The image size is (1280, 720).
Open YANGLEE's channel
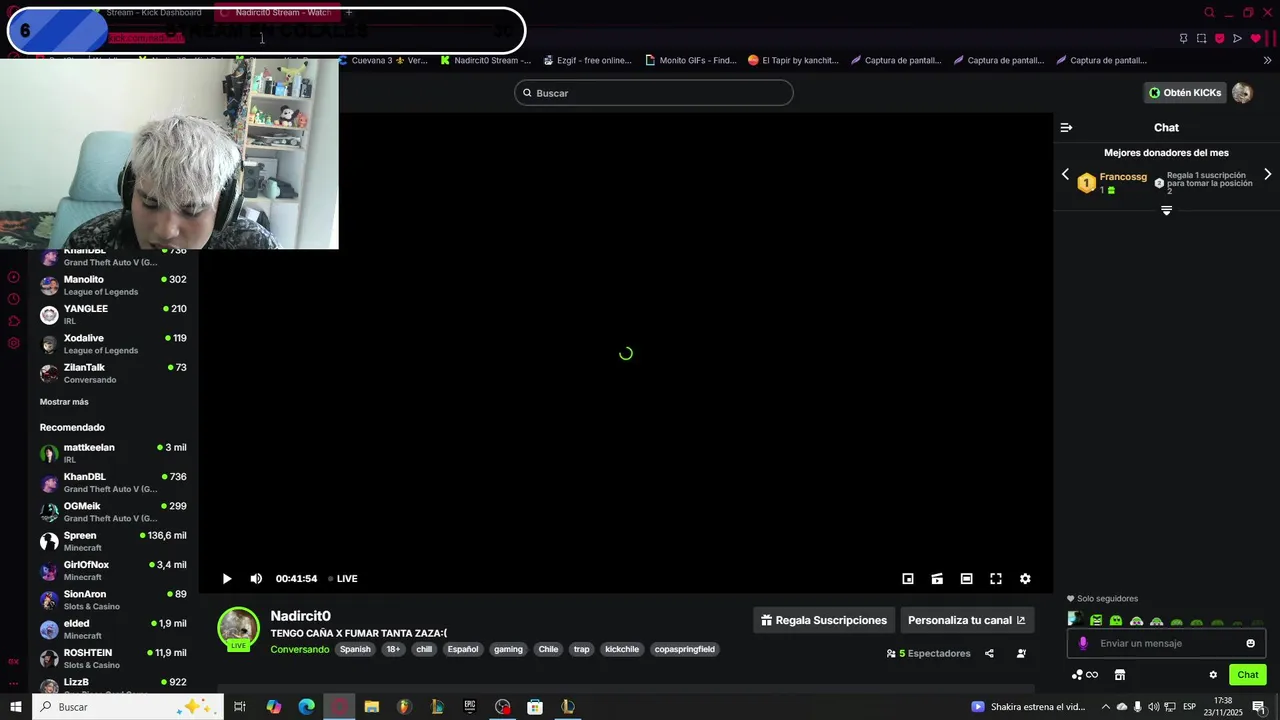113,314
